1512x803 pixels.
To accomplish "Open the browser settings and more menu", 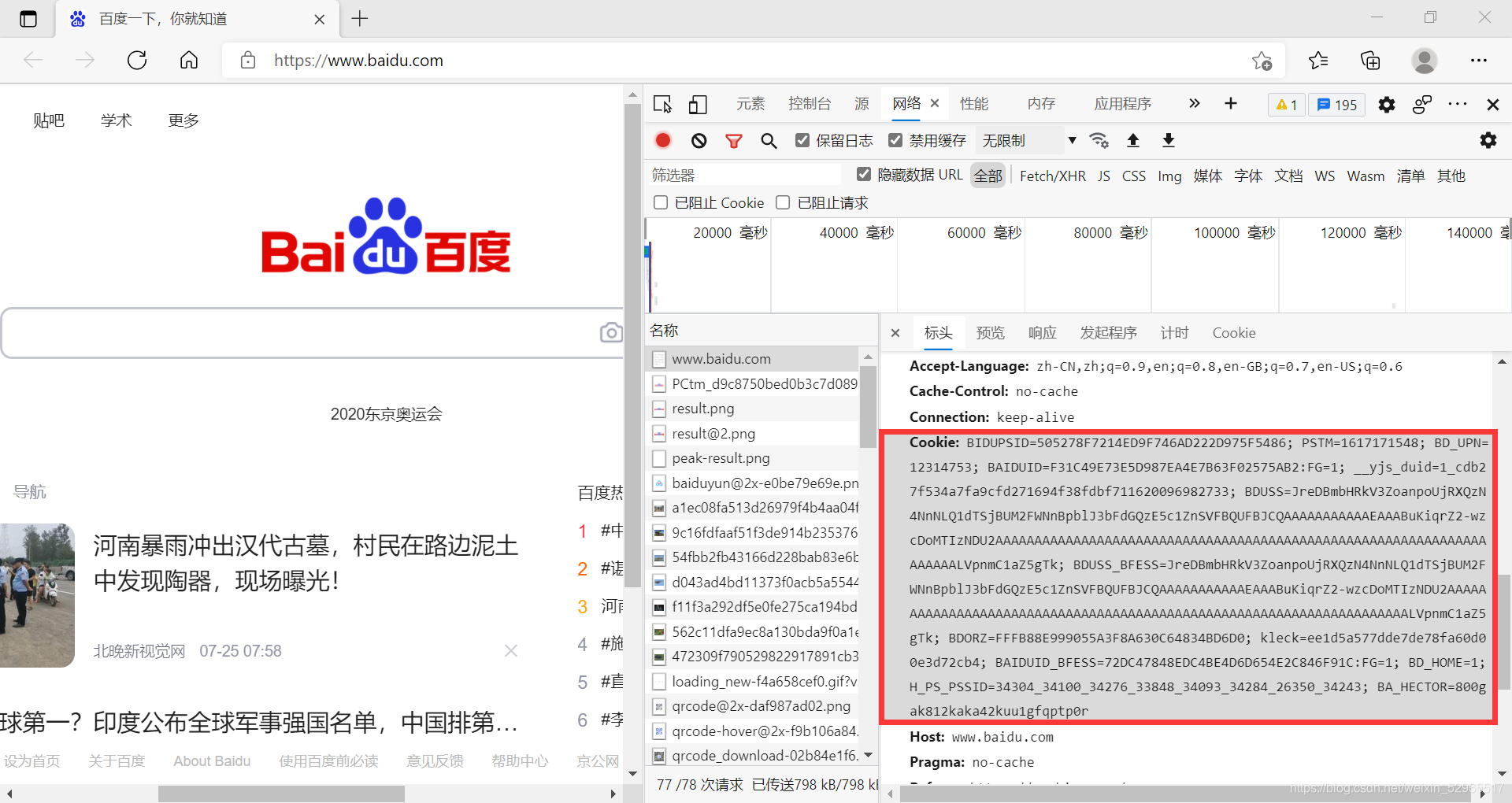I will click(x=1479, y=61).
